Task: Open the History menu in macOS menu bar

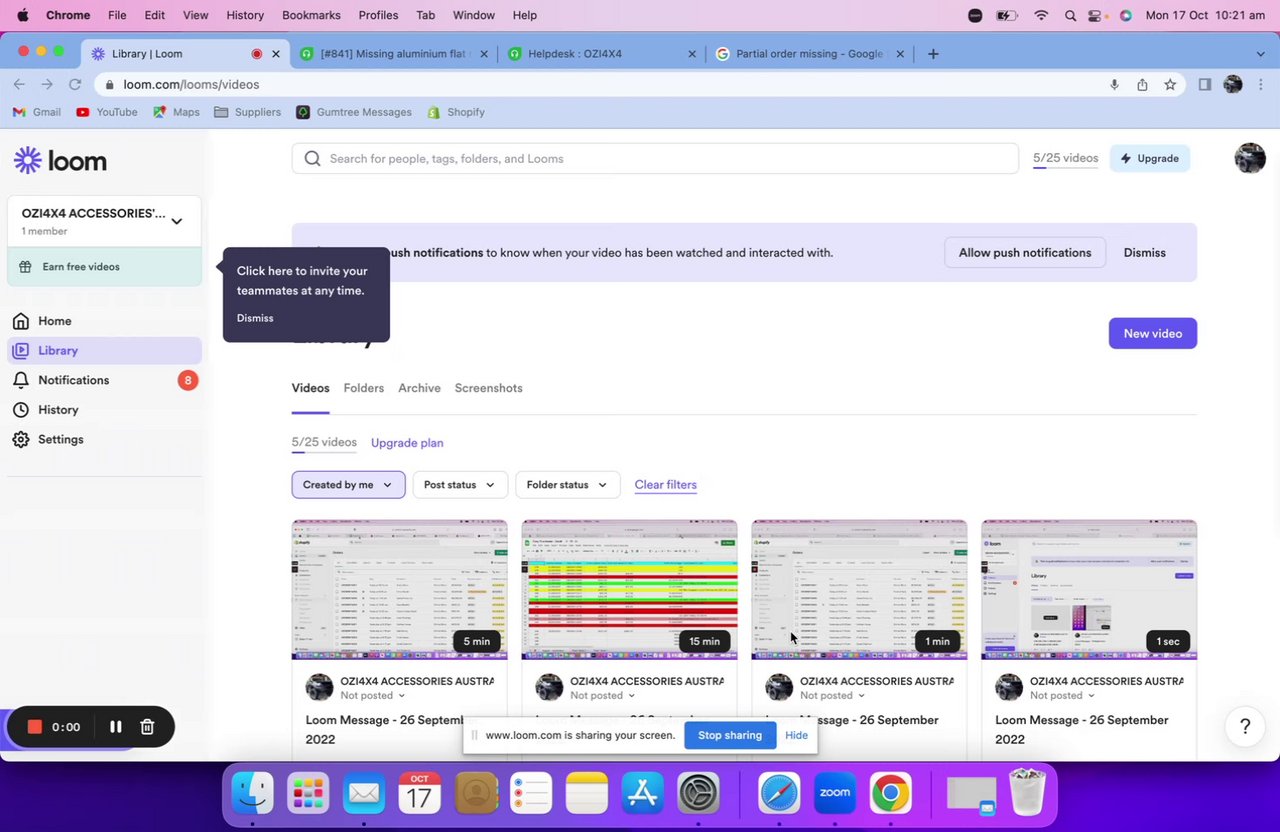Action: pyautogui.click(x=245, y=15)
